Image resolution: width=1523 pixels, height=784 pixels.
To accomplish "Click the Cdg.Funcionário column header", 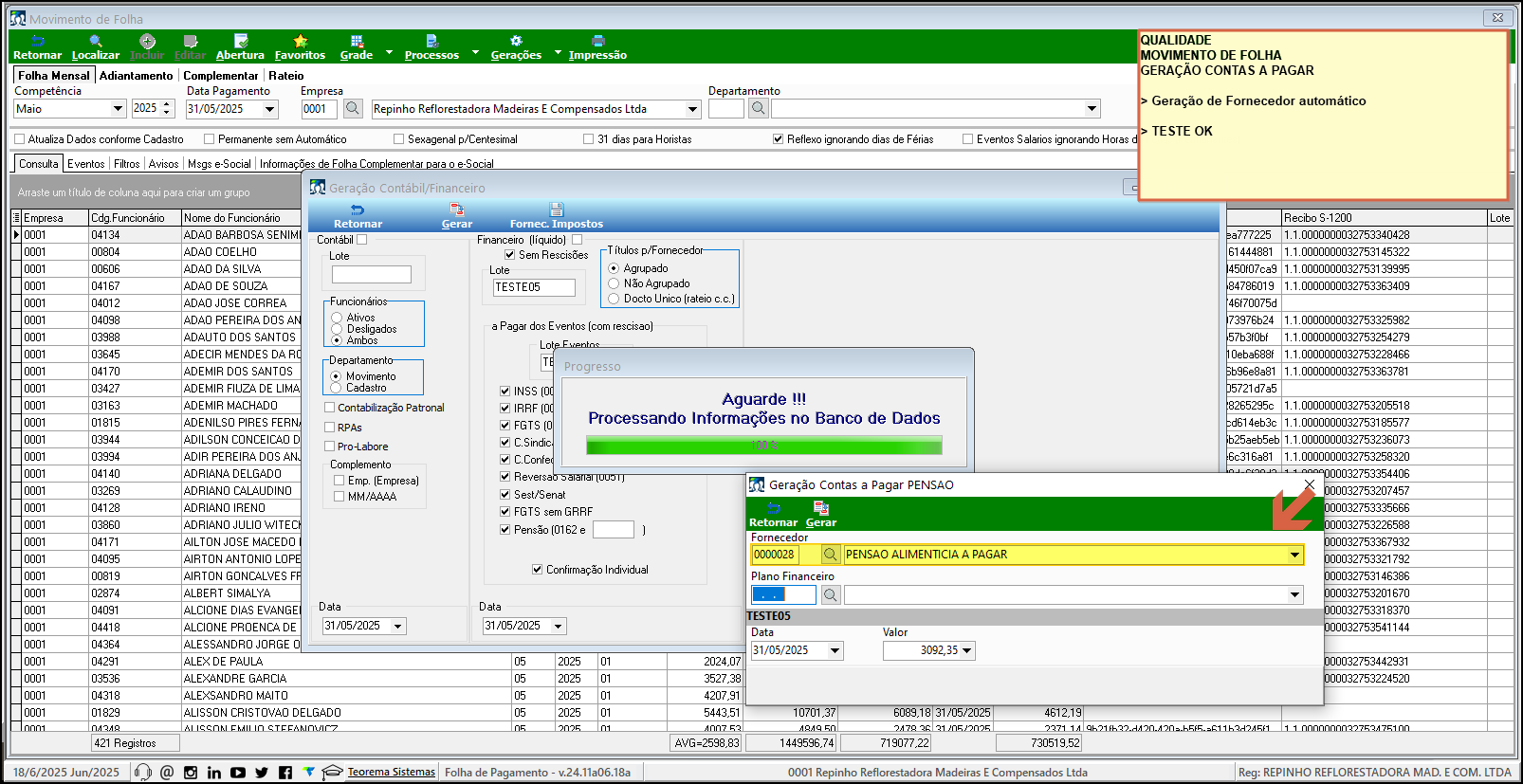I will tap(135, 218).
